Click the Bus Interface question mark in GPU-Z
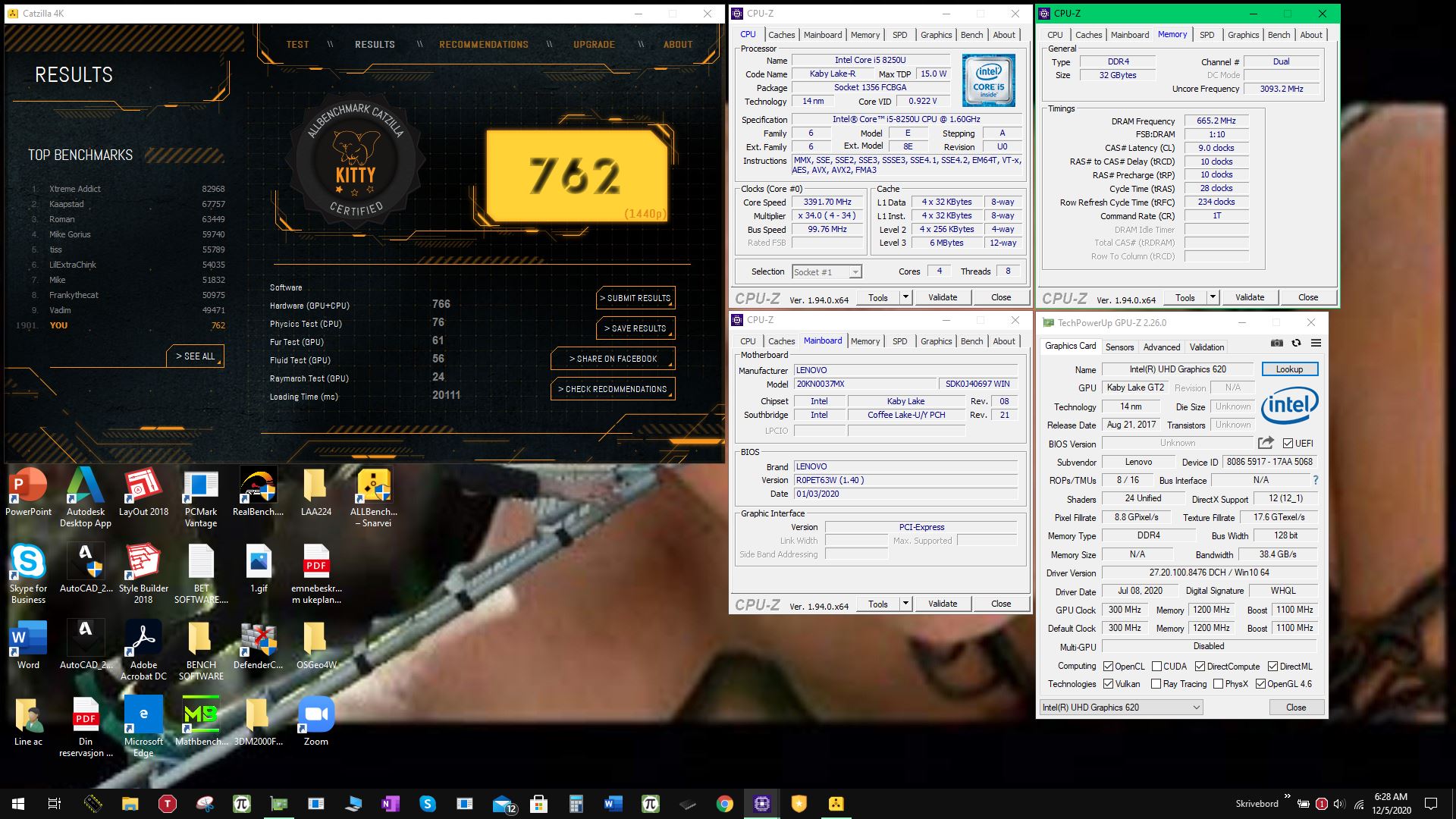 click(1315, 480)
